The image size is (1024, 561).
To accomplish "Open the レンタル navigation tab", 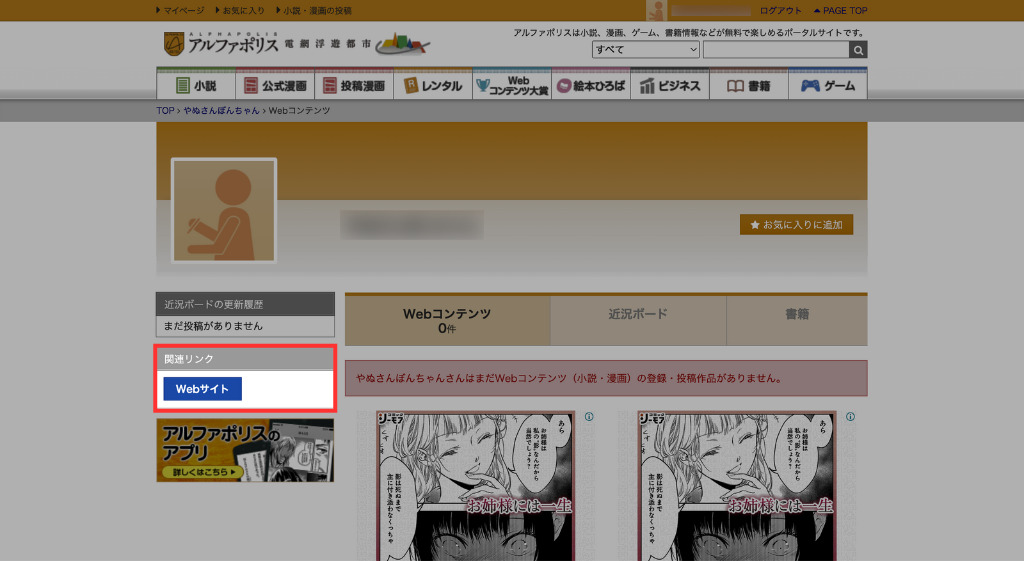I will click(x=433, y=85).
